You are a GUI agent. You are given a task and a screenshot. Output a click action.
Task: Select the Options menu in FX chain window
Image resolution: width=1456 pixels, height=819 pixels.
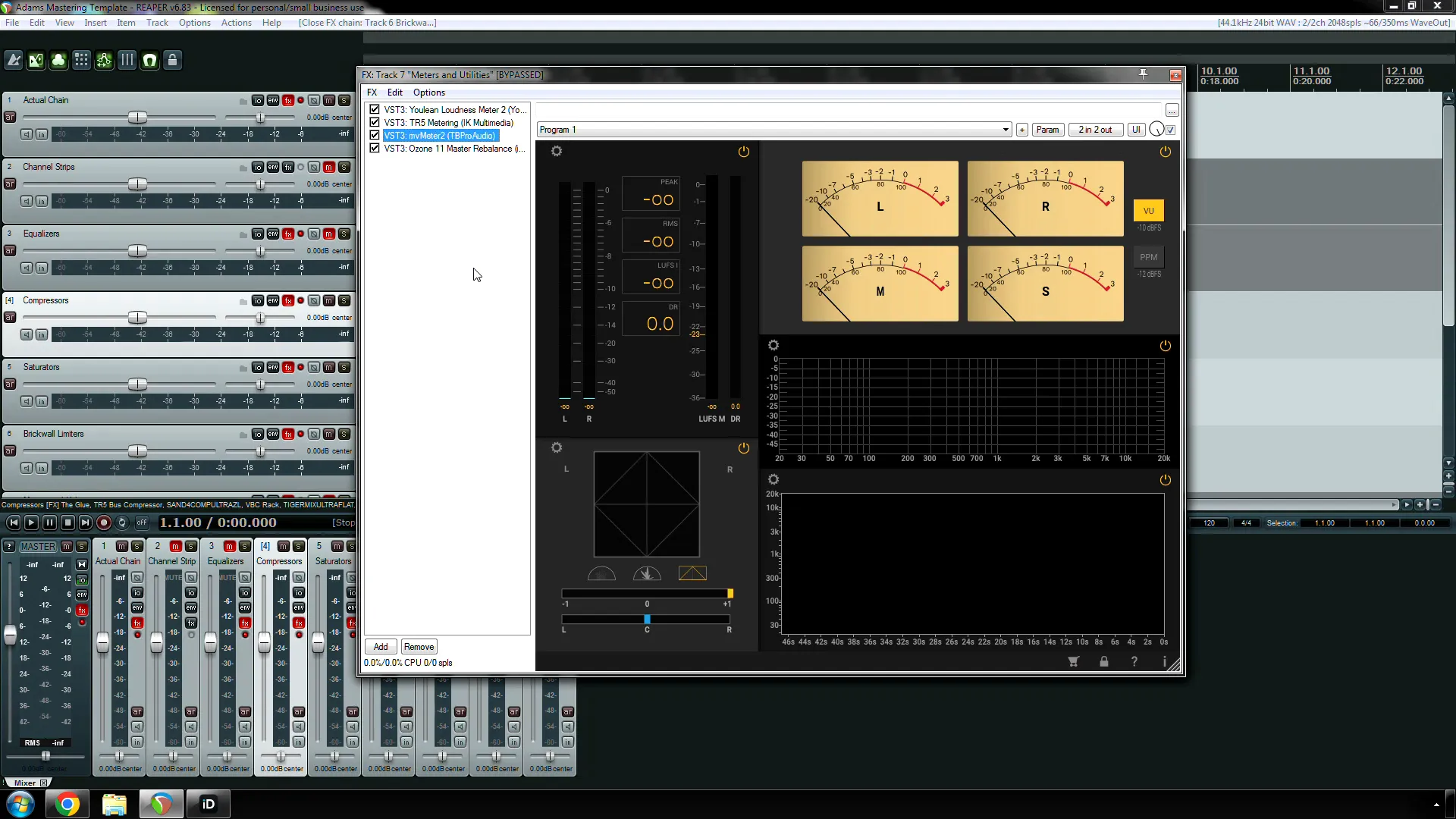click(x=428, y=92)
